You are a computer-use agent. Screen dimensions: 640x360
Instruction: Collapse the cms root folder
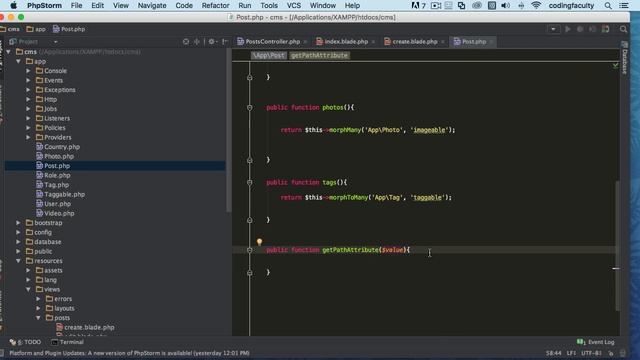pos(9,52)
